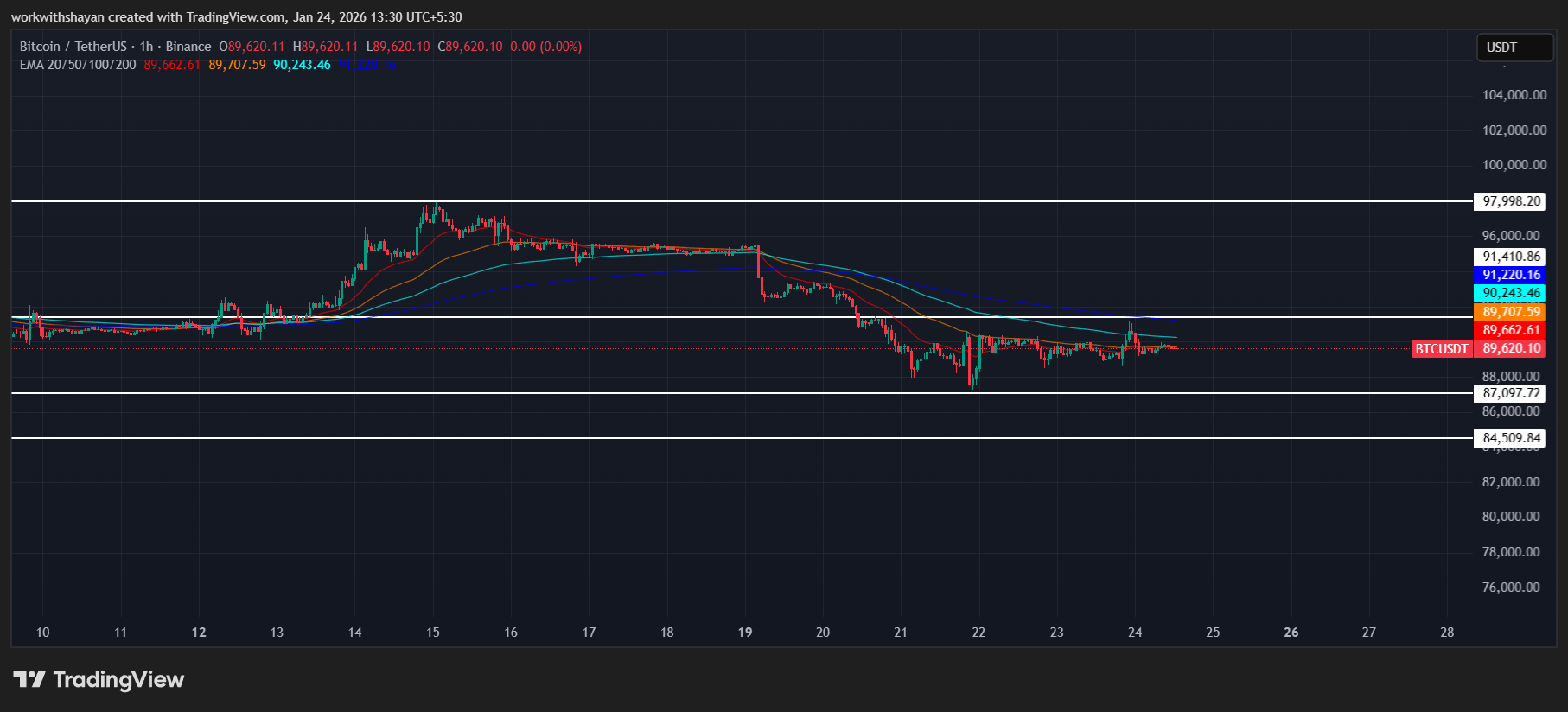Click the TradingView logo icon
Image resolution: width=1568 pixels, height=712 pixels.
(x=29, y=679)
